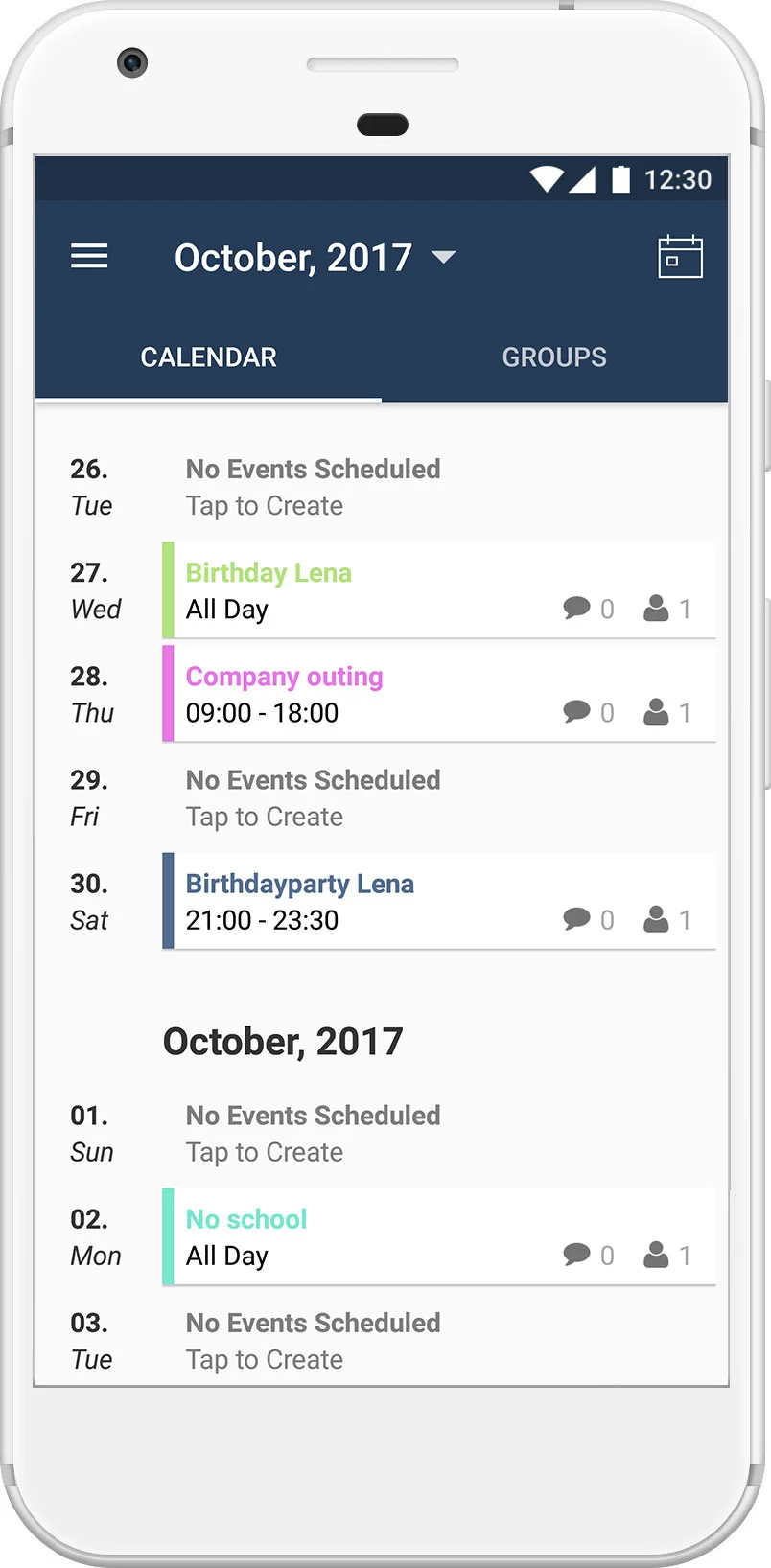Image resolution: width=771 pixels, height=1568 pixels.
Task: Tap comment icon on Birthdayparty Lena event
Action: (576, 919)
